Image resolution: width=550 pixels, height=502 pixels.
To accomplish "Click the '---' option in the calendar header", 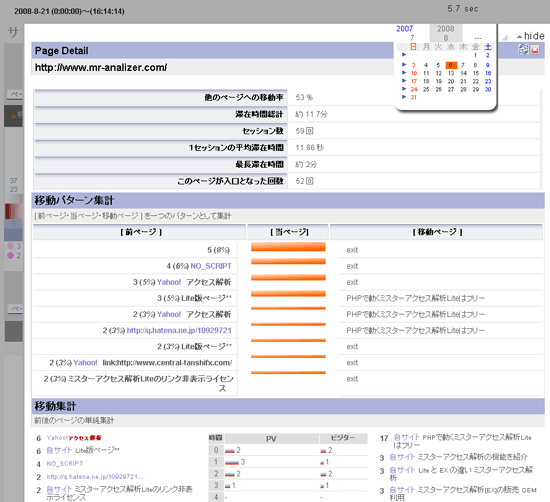I will [478, 38].
